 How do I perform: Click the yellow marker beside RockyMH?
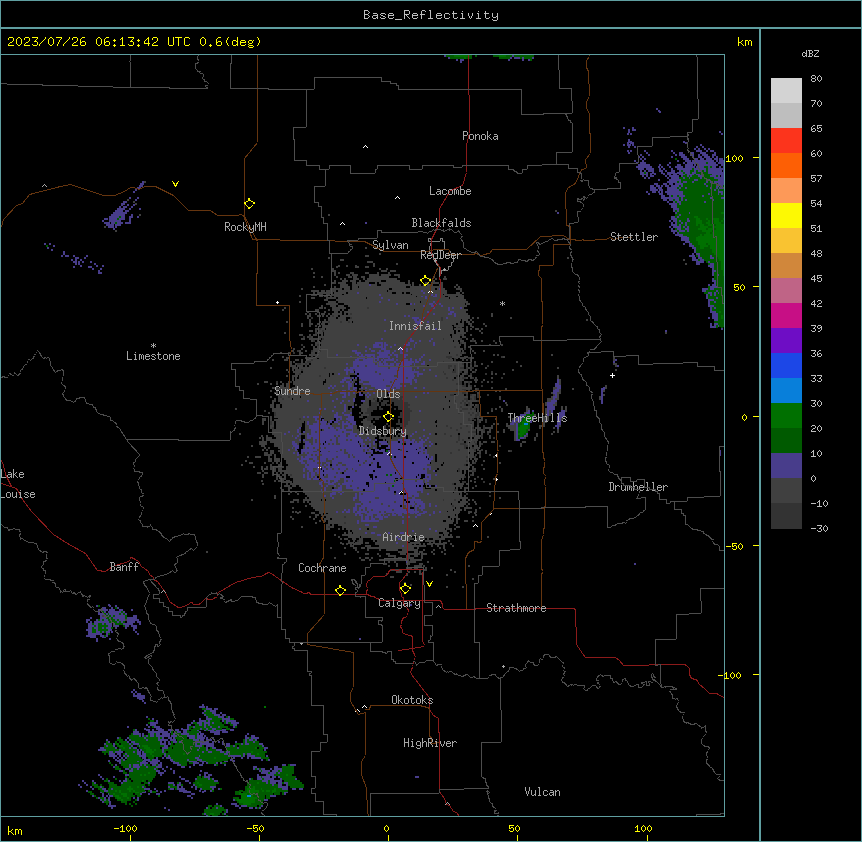(249, 203)
